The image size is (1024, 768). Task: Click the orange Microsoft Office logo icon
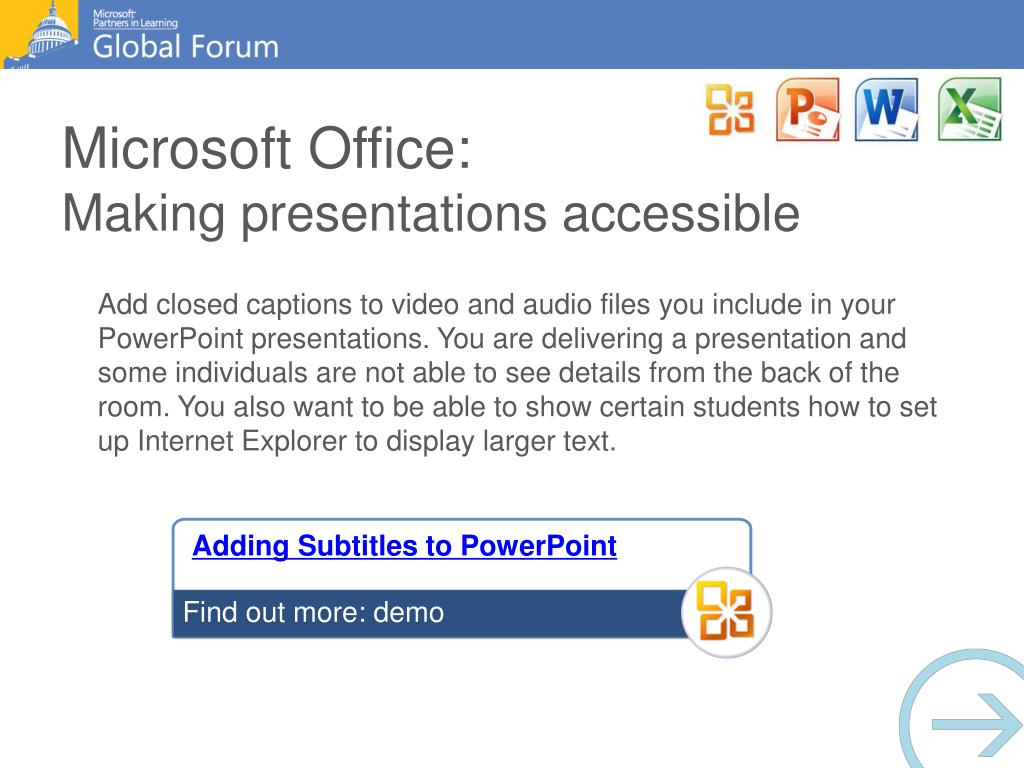(730, 110)
